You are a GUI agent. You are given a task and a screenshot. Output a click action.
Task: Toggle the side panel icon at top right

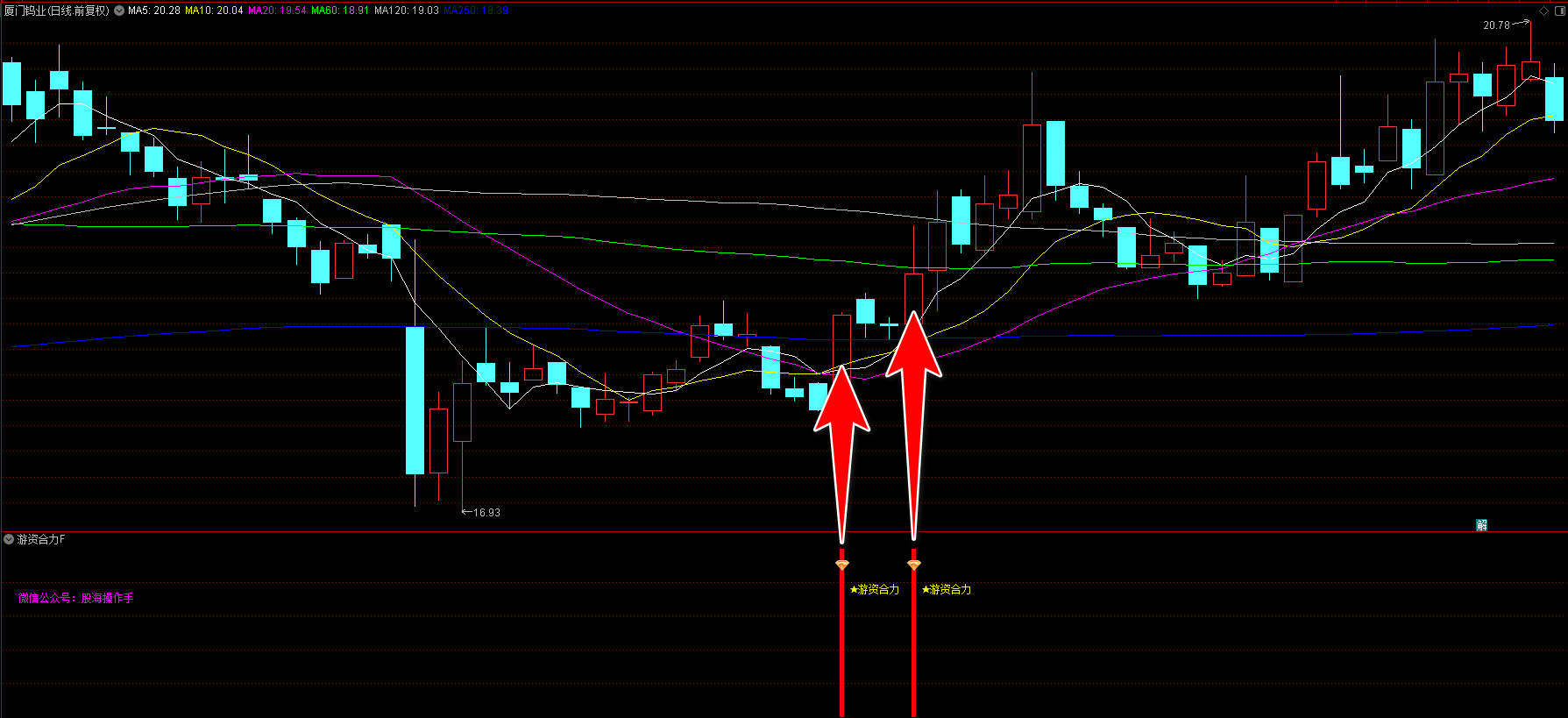(x=1559, y=11)
